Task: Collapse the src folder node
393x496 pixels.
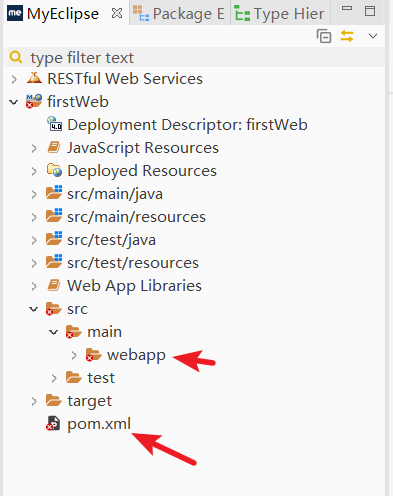Action: 34,309
